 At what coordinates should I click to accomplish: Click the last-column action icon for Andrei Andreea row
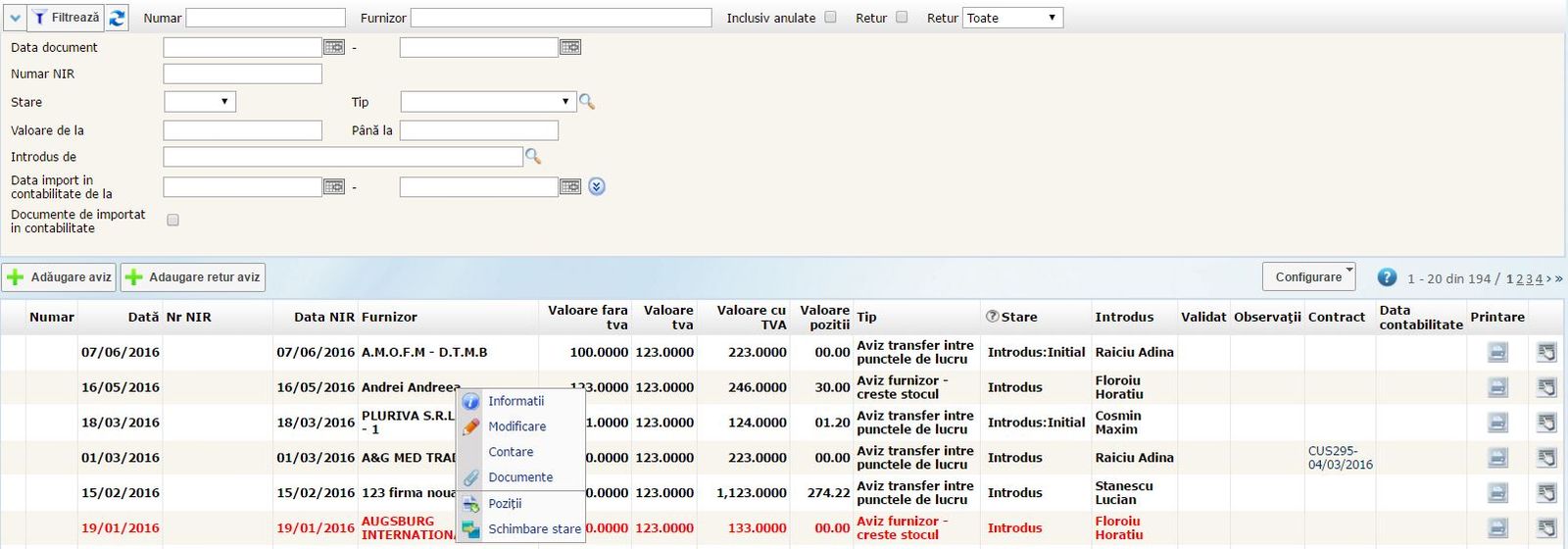(1546, 387)
